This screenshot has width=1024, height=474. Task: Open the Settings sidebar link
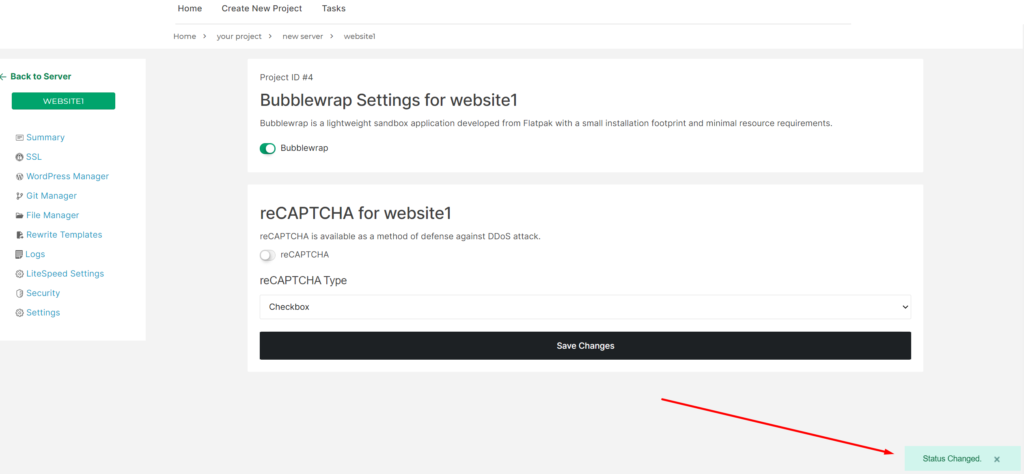point(43,313)
